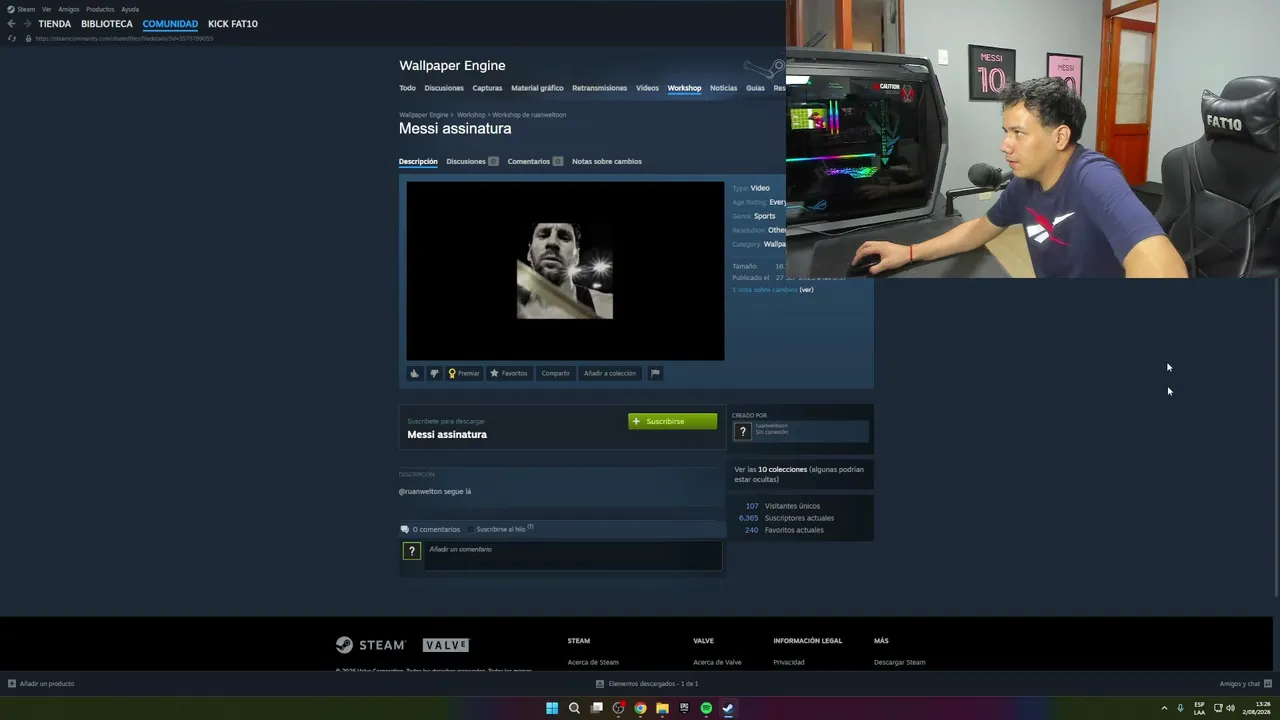The height and width of the screenshot is (720, 1280).
Task: Click the Premiar award button
Action: 464,373
